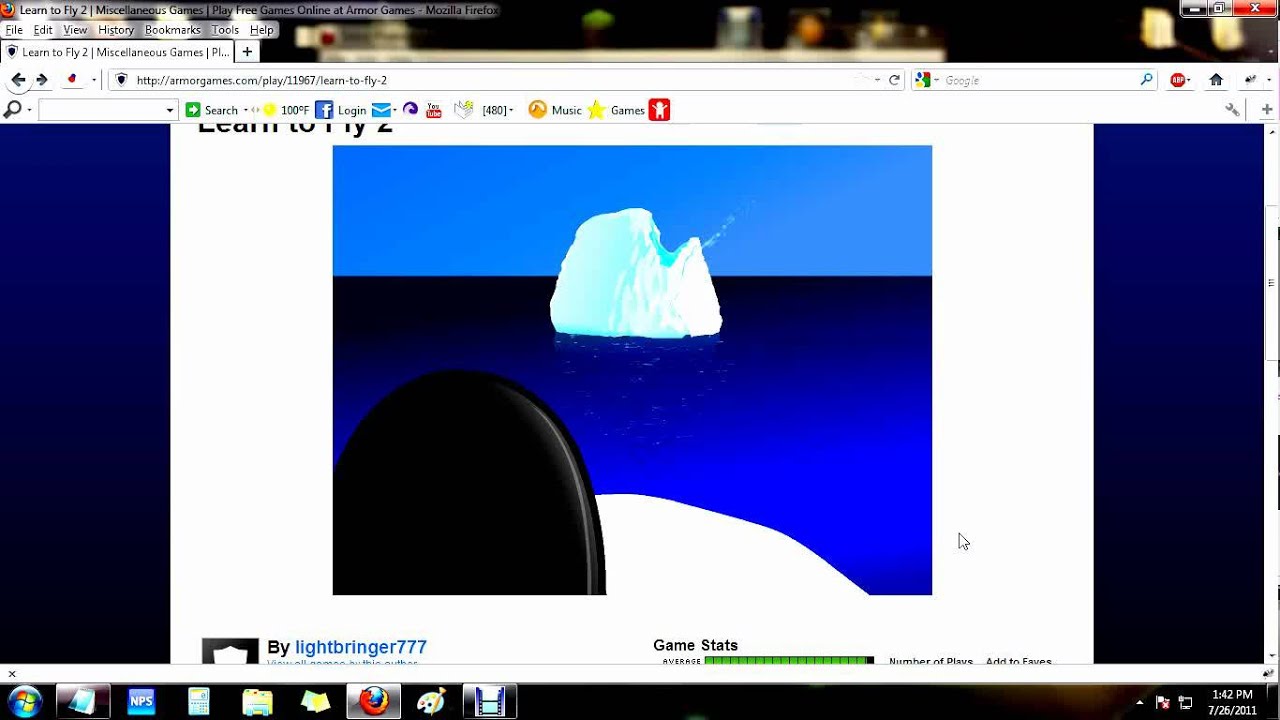This screenshot has width=1280, height=720.
Task: Click the red figure toolbar icon
Action: (x=659, y=110)
